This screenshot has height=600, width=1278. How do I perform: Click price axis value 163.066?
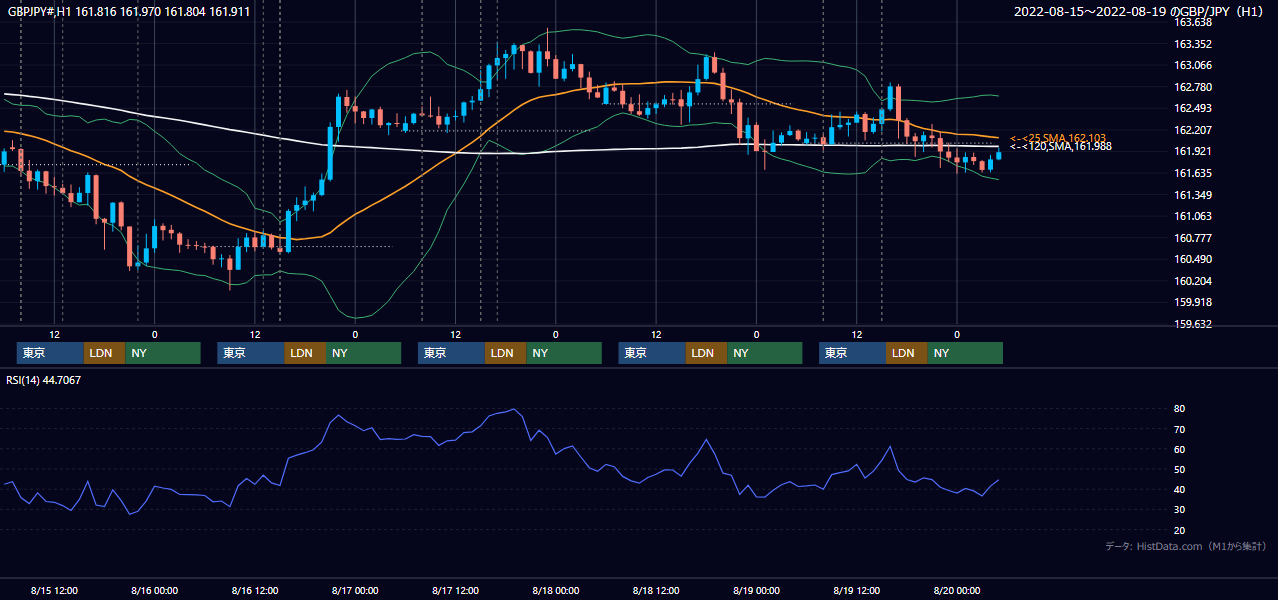1192,65
